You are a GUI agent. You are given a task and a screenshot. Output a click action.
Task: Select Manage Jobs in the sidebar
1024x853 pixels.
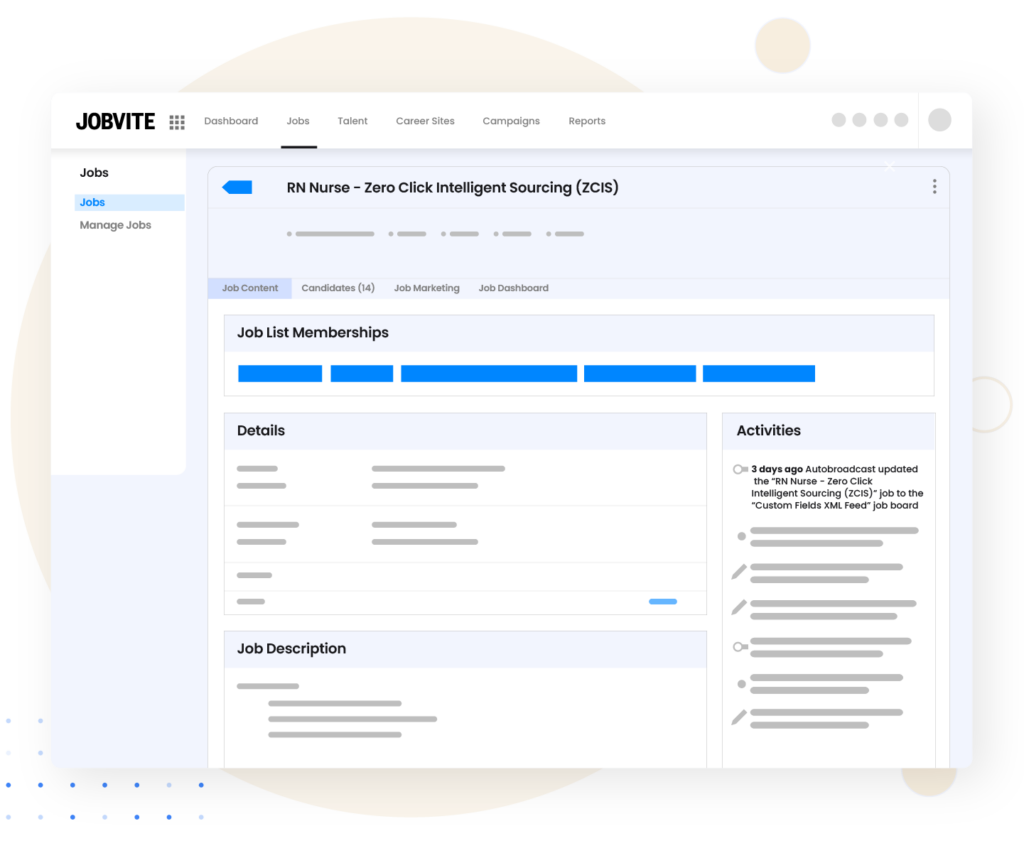click(x=115, y=225)
